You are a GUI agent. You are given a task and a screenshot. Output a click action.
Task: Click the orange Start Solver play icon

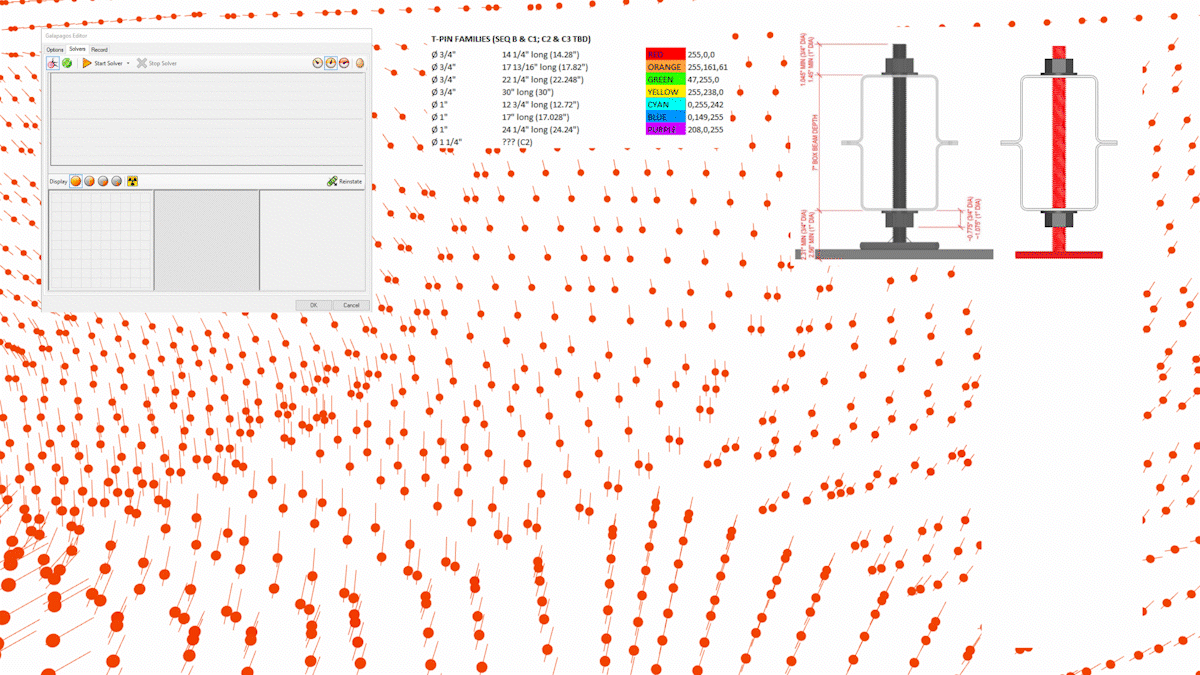pos(87,63)
